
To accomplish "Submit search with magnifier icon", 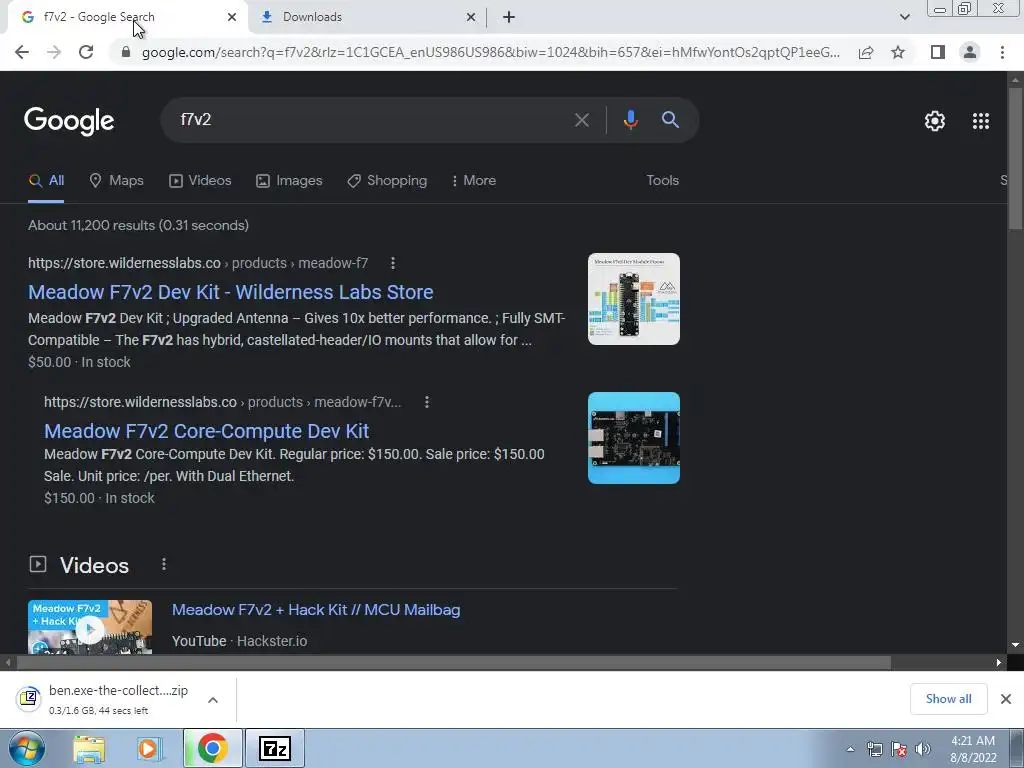I will coord(671,120).
